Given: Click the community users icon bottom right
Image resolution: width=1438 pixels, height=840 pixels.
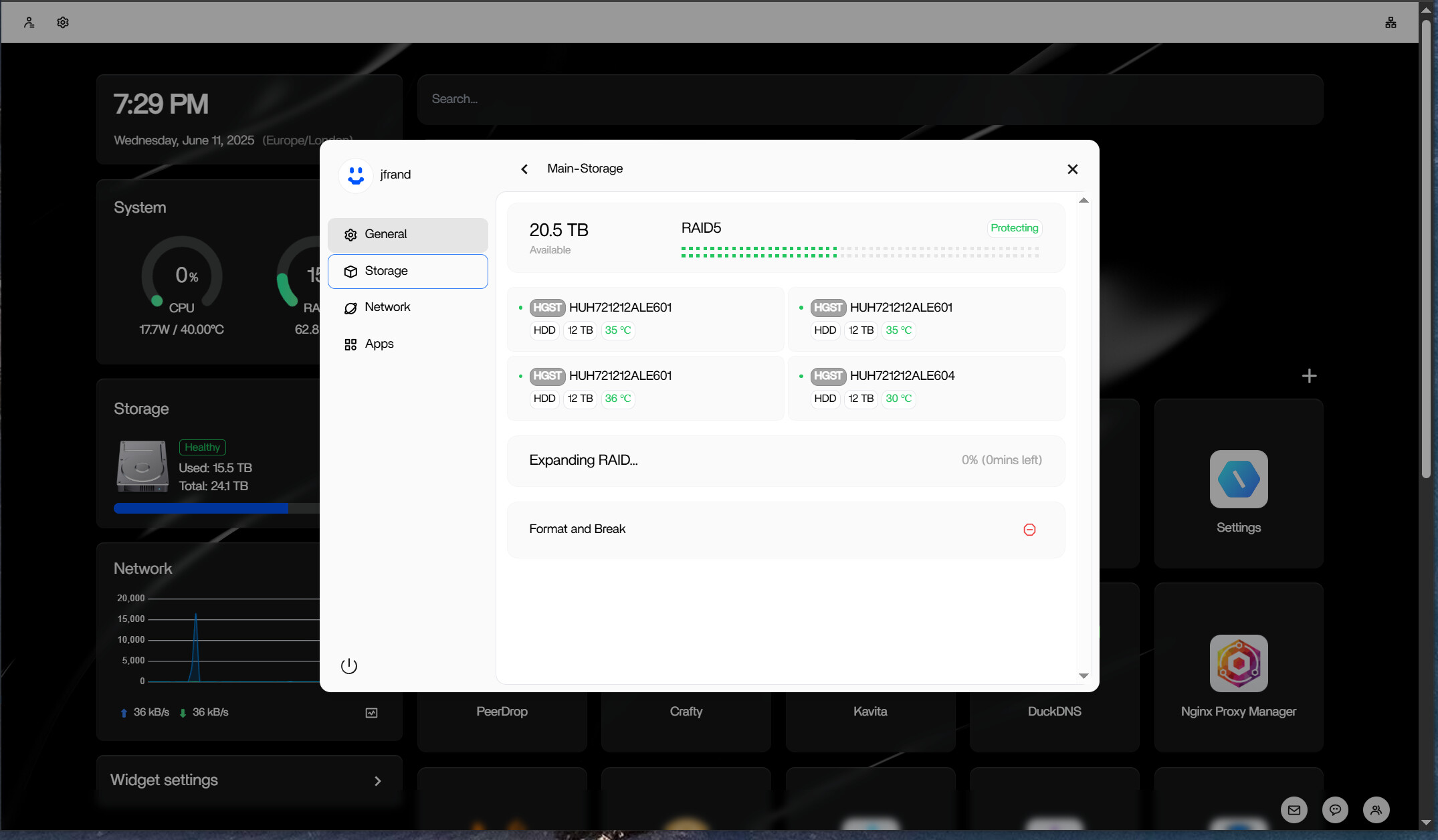Looking at the screenshot, I should (x=1376, y=810).
